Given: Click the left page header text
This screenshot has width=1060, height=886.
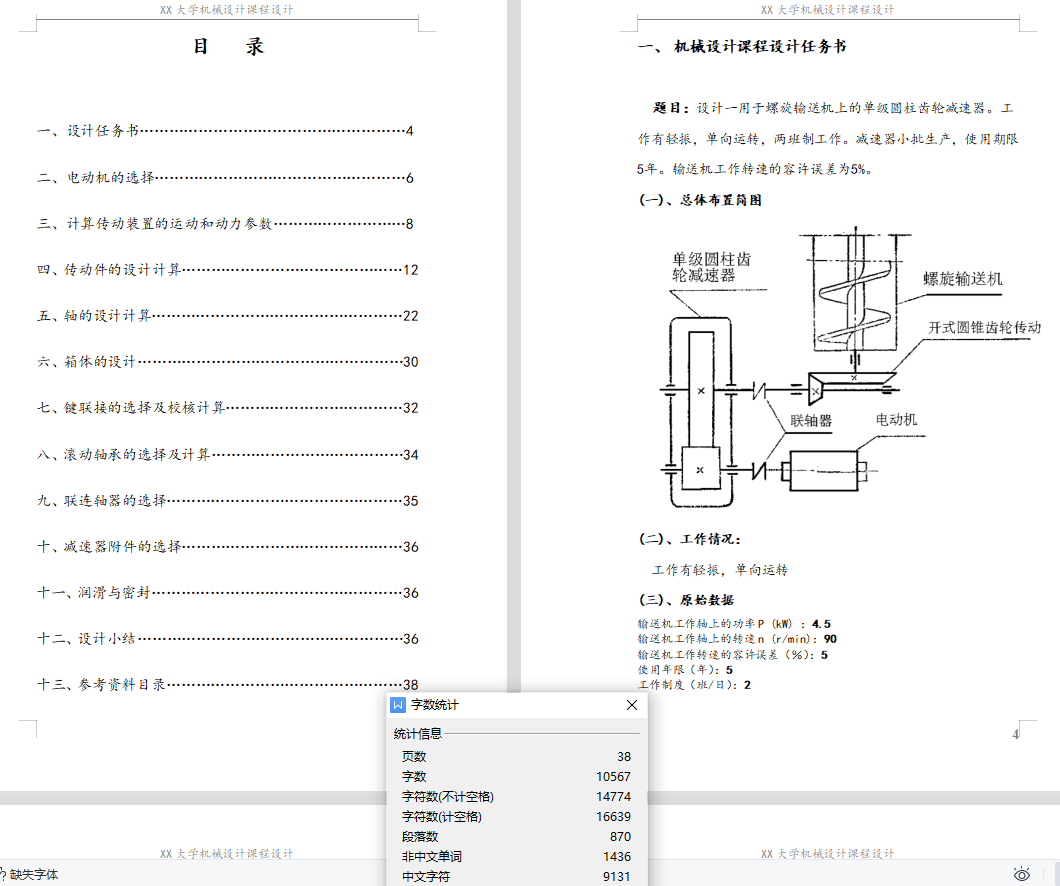Looking at the screenshot, I should tap(226, 10).
